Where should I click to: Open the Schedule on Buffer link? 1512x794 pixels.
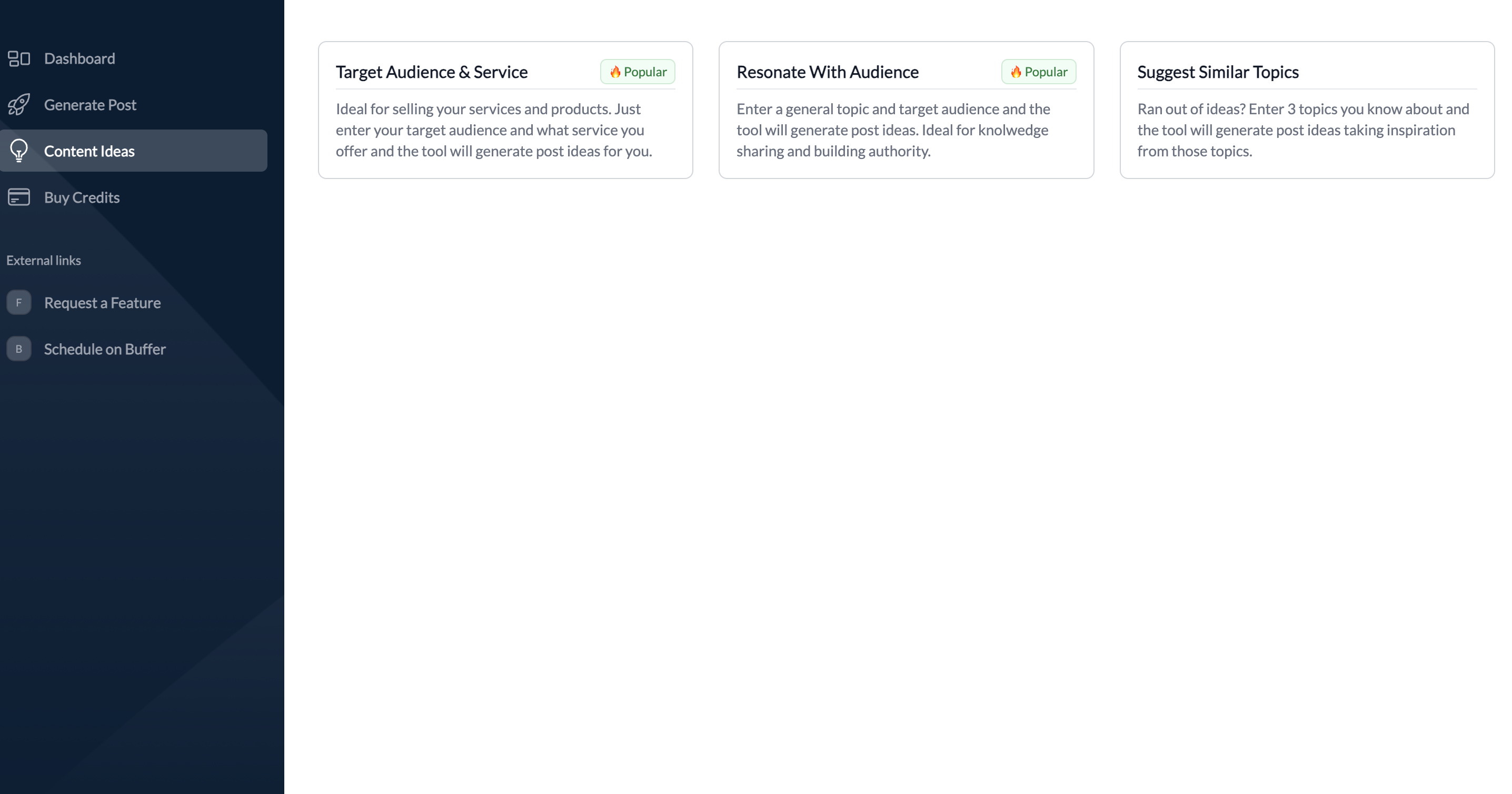(x=104, y=349)
